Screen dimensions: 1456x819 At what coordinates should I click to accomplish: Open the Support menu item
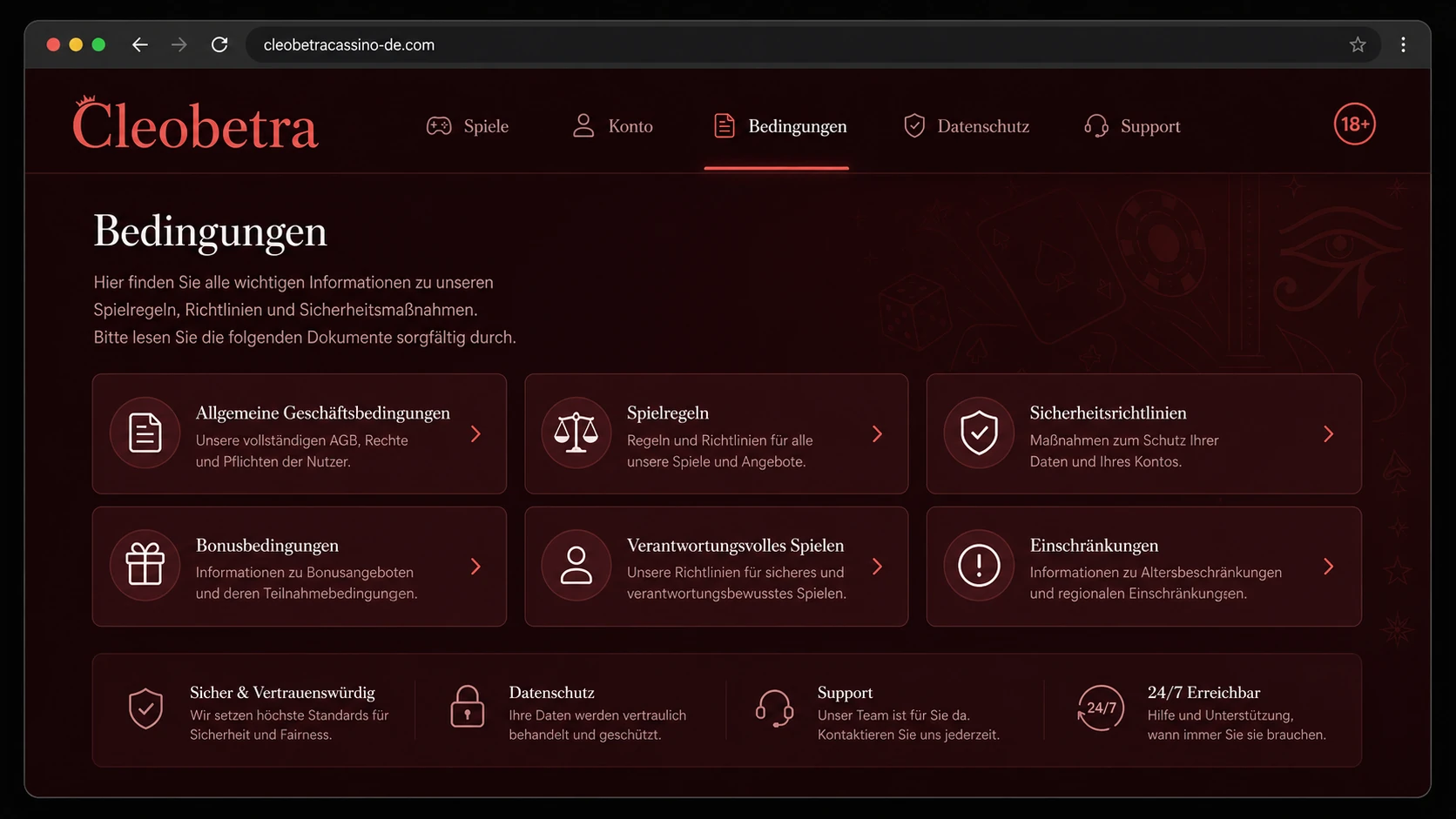1132,126
